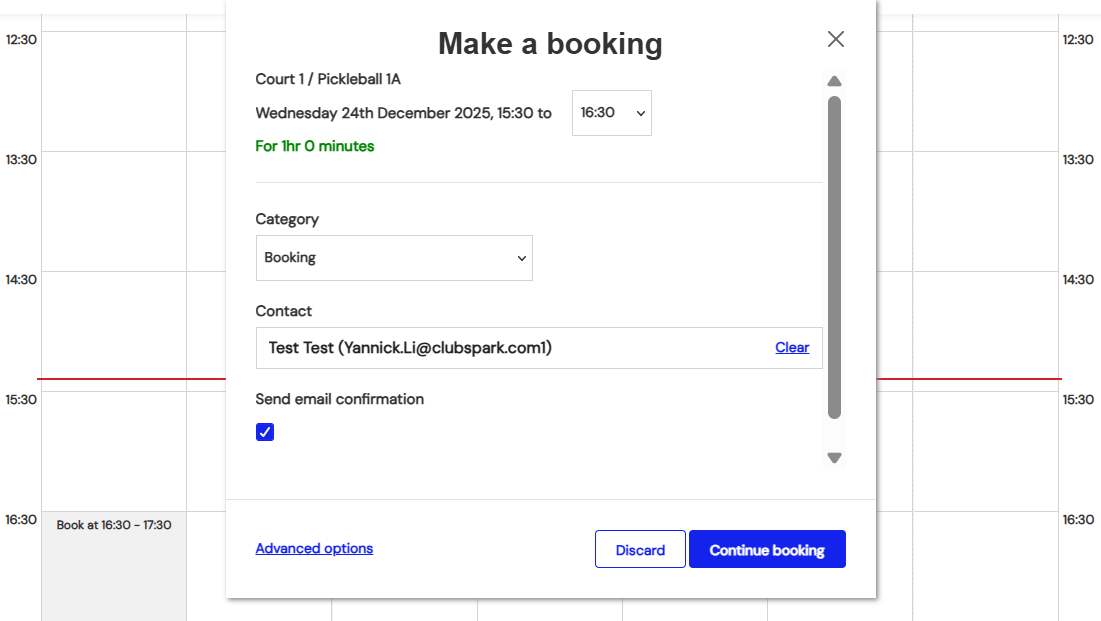Expand the Category dropdown showing Booking
The image size is (1101, 621).
394,258
